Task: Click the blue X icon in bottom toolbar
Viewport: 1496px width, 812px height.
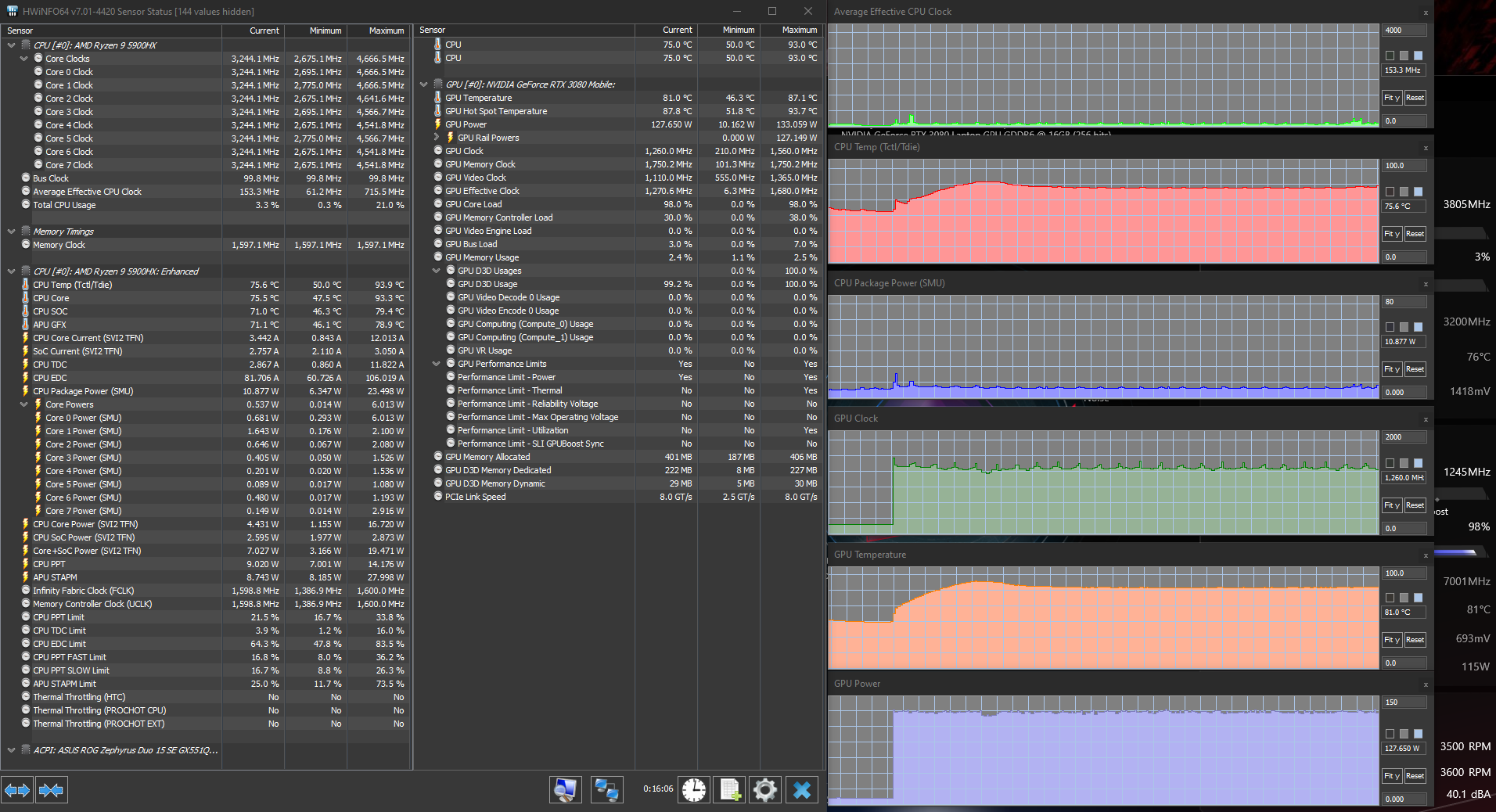Action: pyautogui.click(x=802, y=790)
